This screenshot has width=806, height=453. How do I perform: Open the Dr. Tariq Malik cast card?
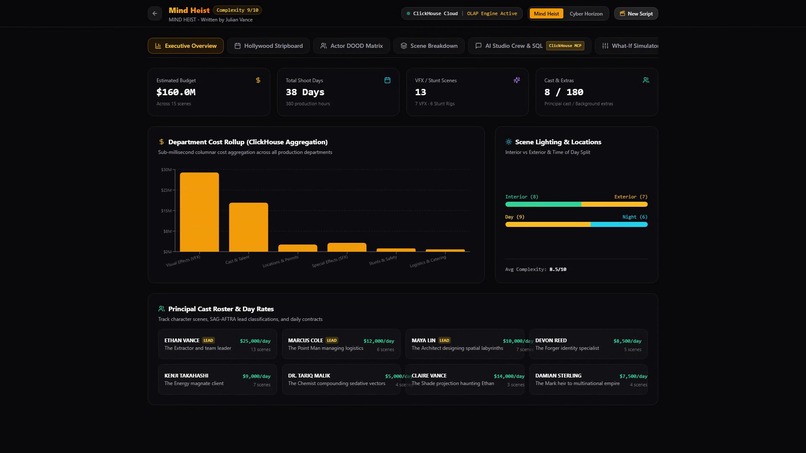point(341,379)
